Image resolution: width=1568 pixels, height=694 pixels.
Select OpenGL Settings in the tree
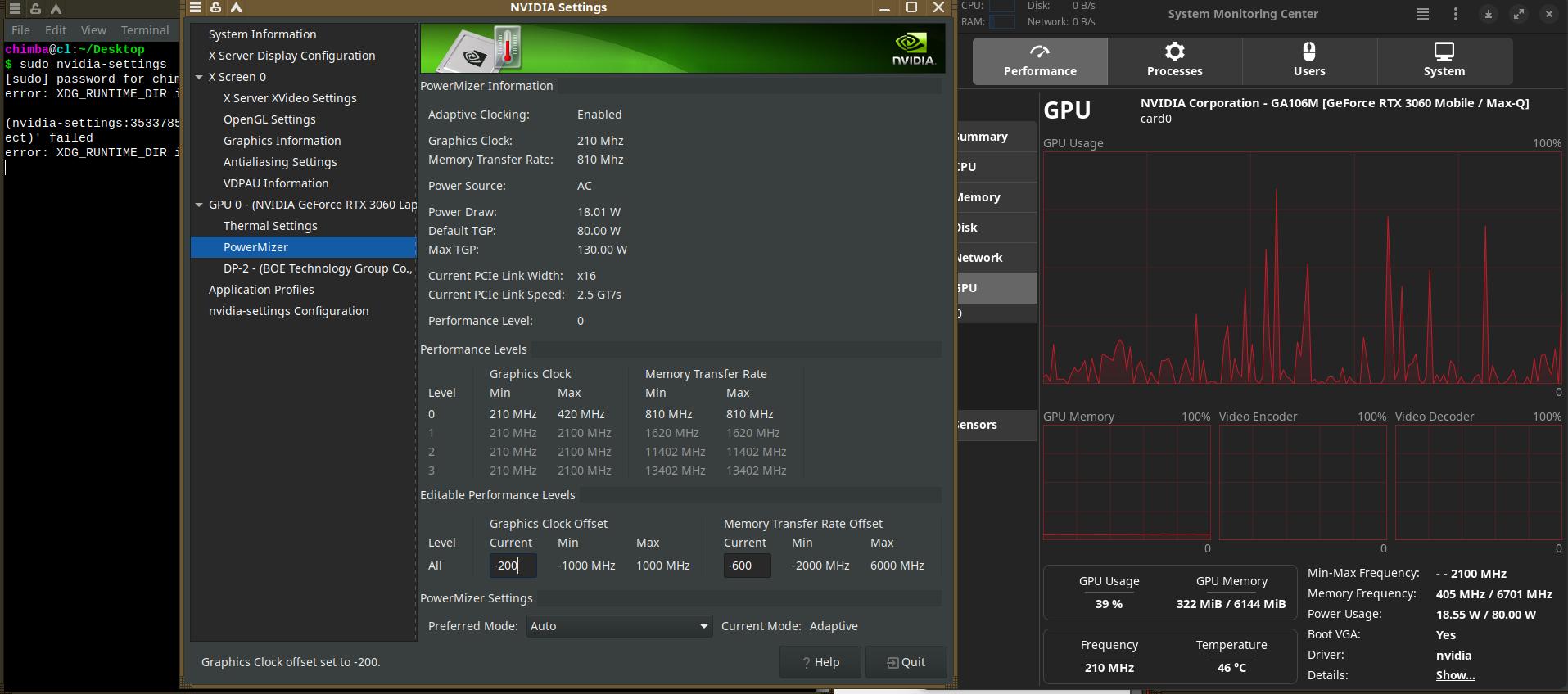pos(269,119)
